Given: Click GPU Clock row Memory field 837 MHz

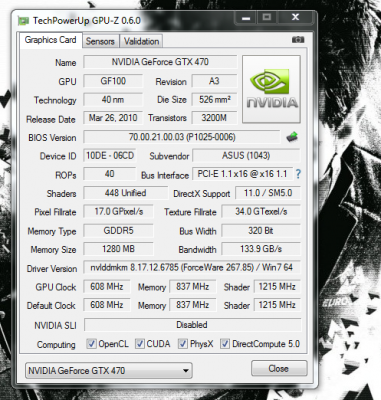Looking at the screenshot, I should pyautogui.click(x=193, y=287).
